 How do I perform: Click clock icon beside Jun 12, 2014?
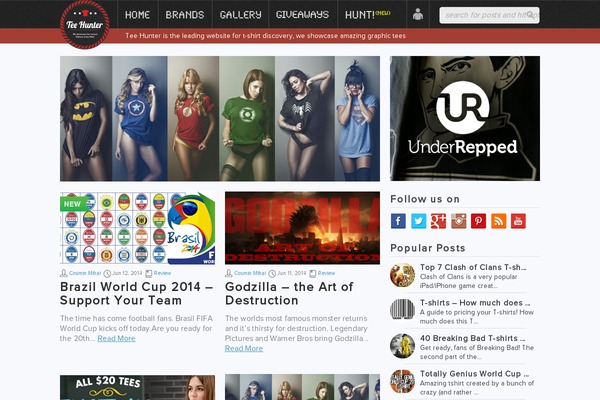(107, 273)
